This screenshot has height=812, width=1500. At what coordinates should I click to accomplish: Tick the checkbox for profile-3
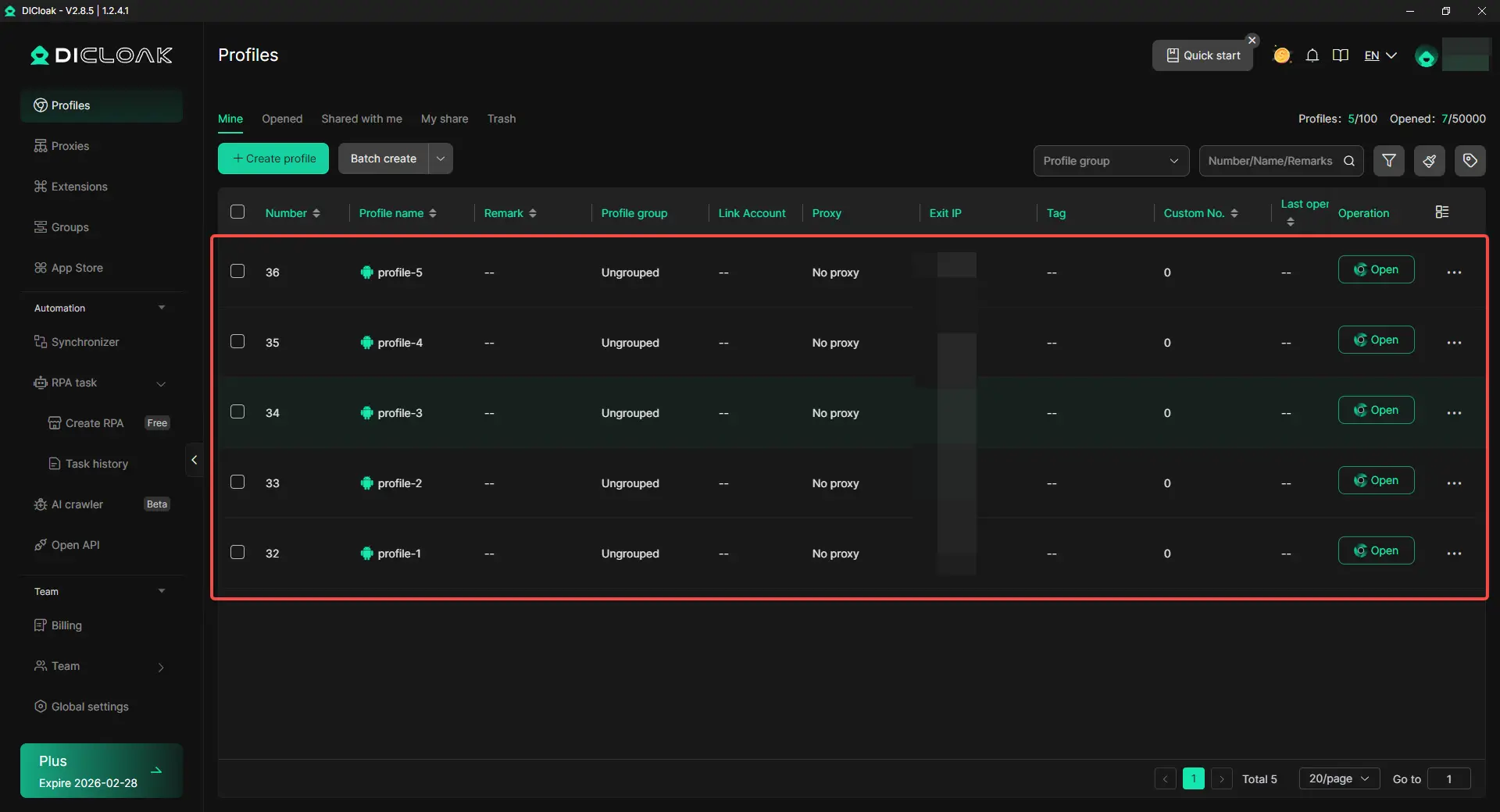tap(237, 412)
